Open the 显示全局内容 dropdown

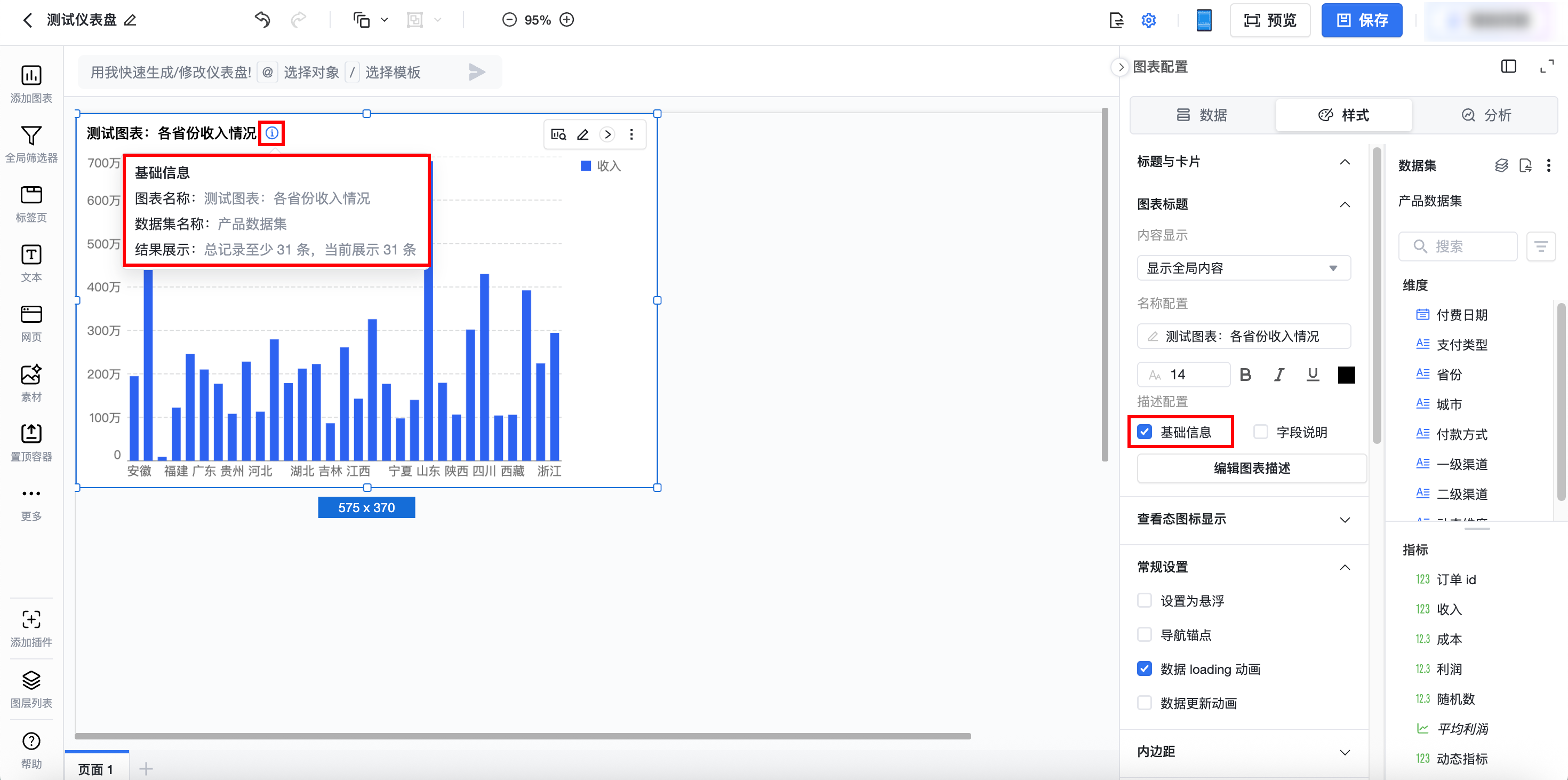(1243, 268)
